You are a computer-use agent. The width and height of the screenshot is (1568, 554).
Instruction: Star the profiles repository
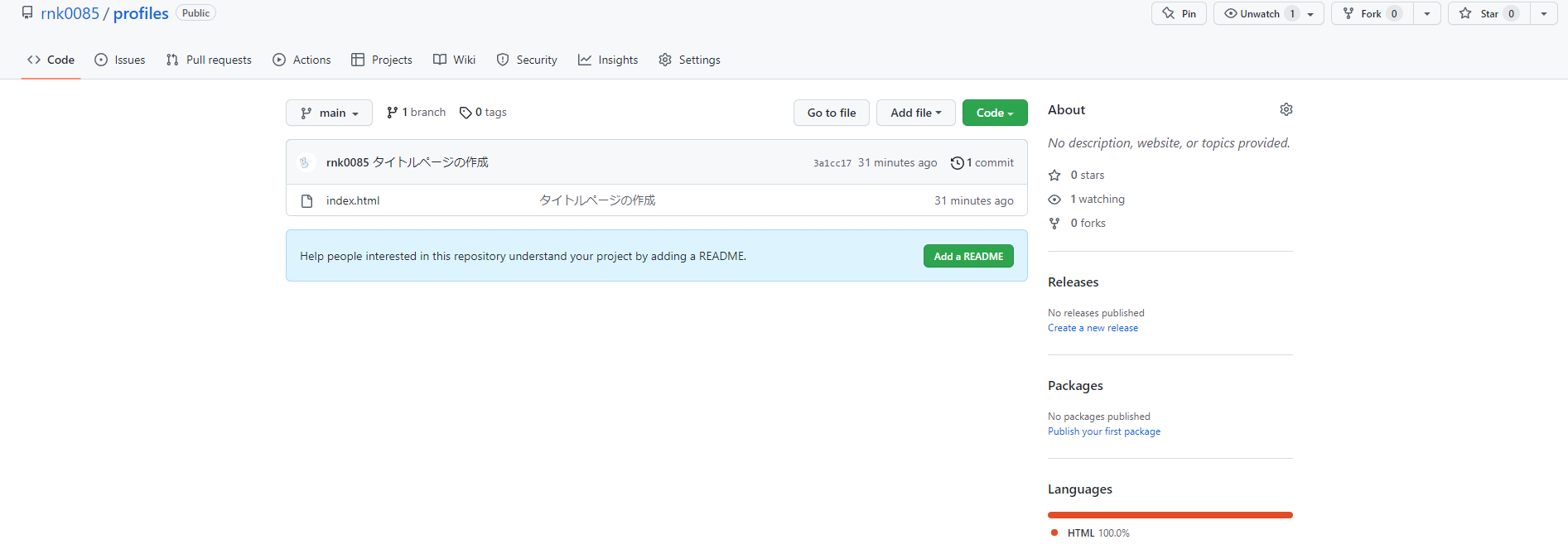point(1488,13)
